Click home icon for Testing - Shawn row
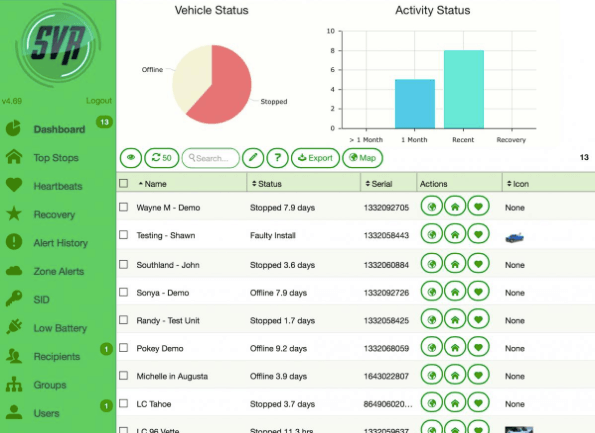Viewport: 595px width, 433px height. point(455,235)
